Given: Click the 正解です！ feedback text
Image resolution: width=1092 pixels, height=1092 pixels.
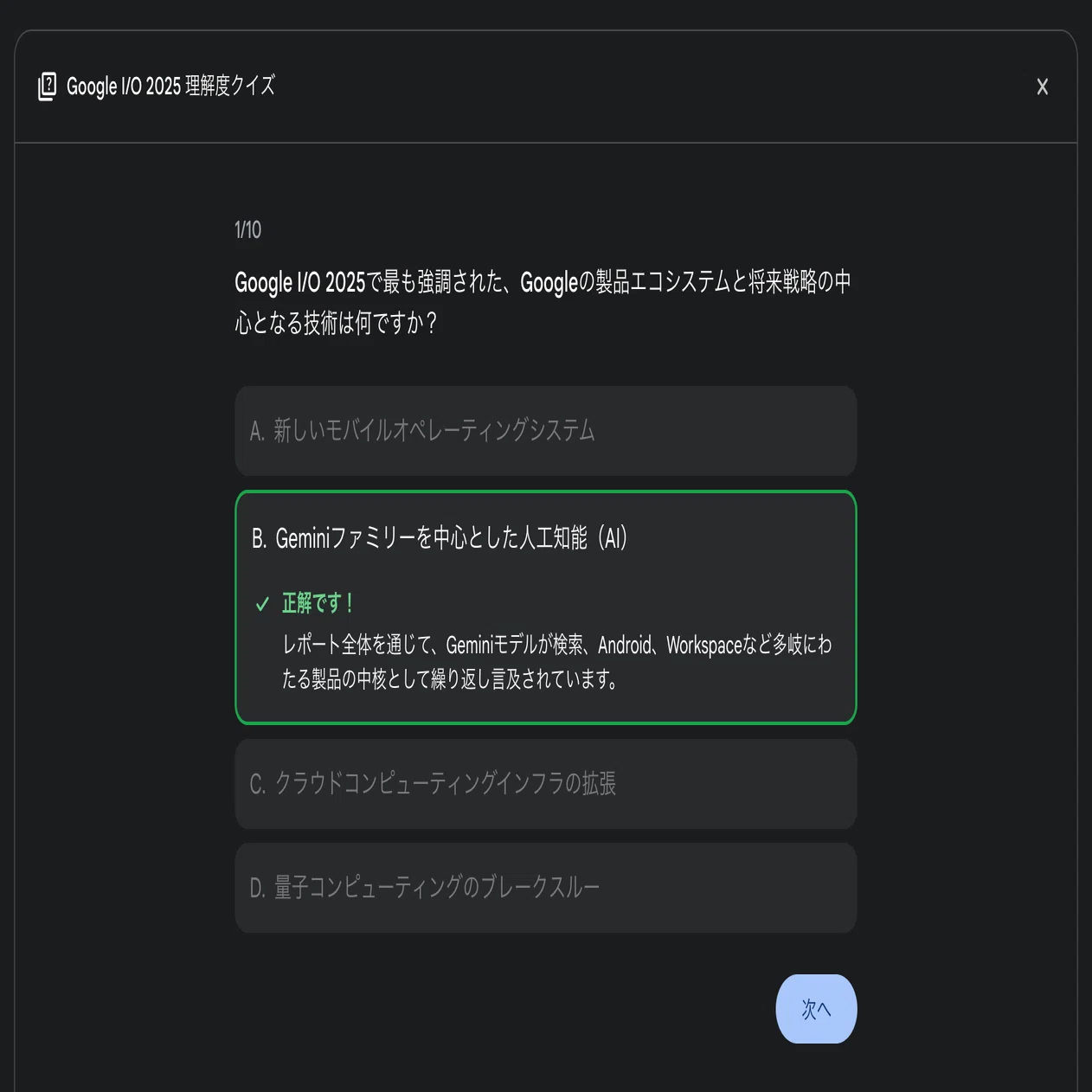Looking at the screenshot, I should [x=318, y=603].
